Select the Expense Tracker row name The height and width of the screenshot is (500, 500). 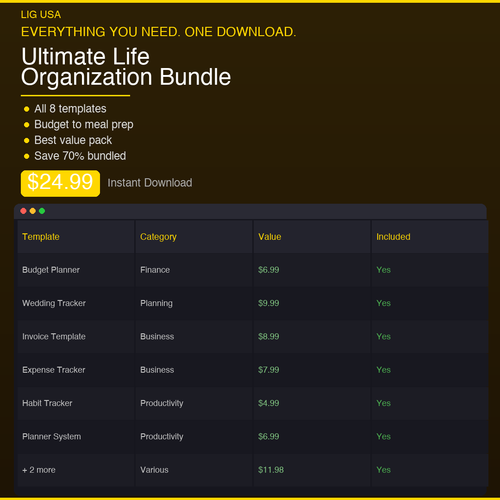pyautogui.click(x=54, y=370)
